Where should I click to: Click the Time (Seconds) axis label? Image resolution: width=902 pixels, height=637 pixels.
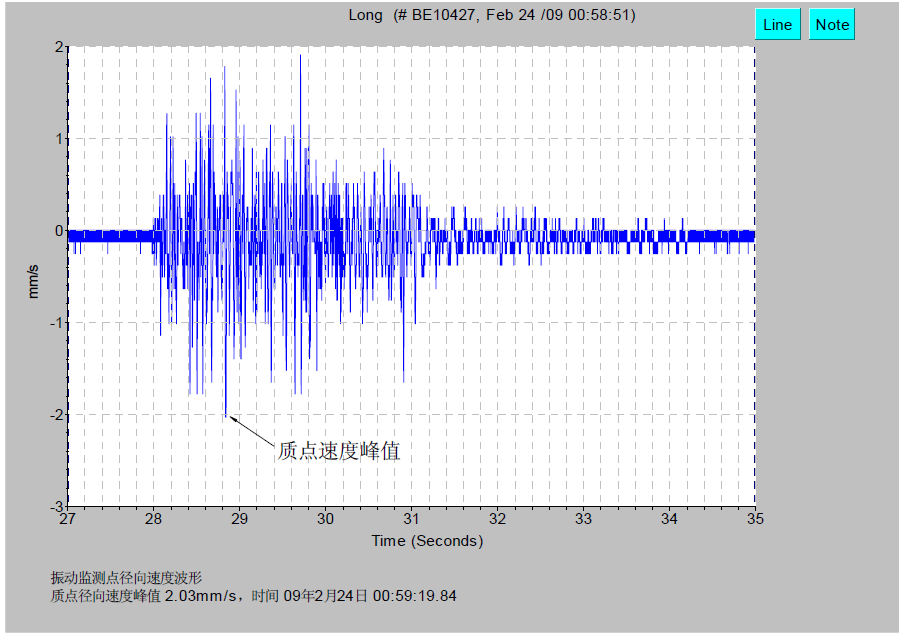(x=427, y=541)
